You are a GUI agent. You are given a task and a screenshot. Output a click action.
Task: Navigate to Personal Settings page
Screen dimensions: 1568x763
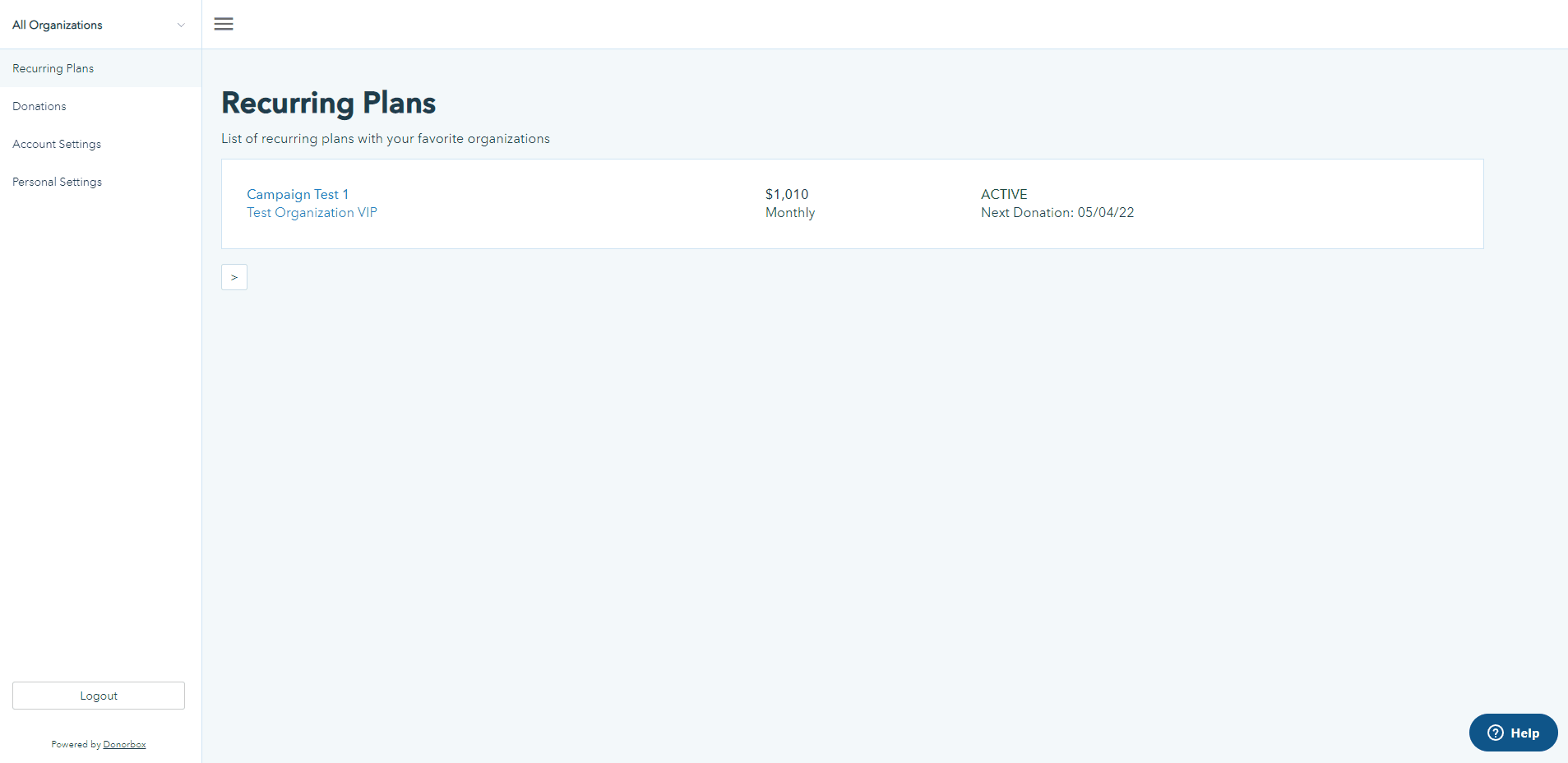[x=58, y=182]
